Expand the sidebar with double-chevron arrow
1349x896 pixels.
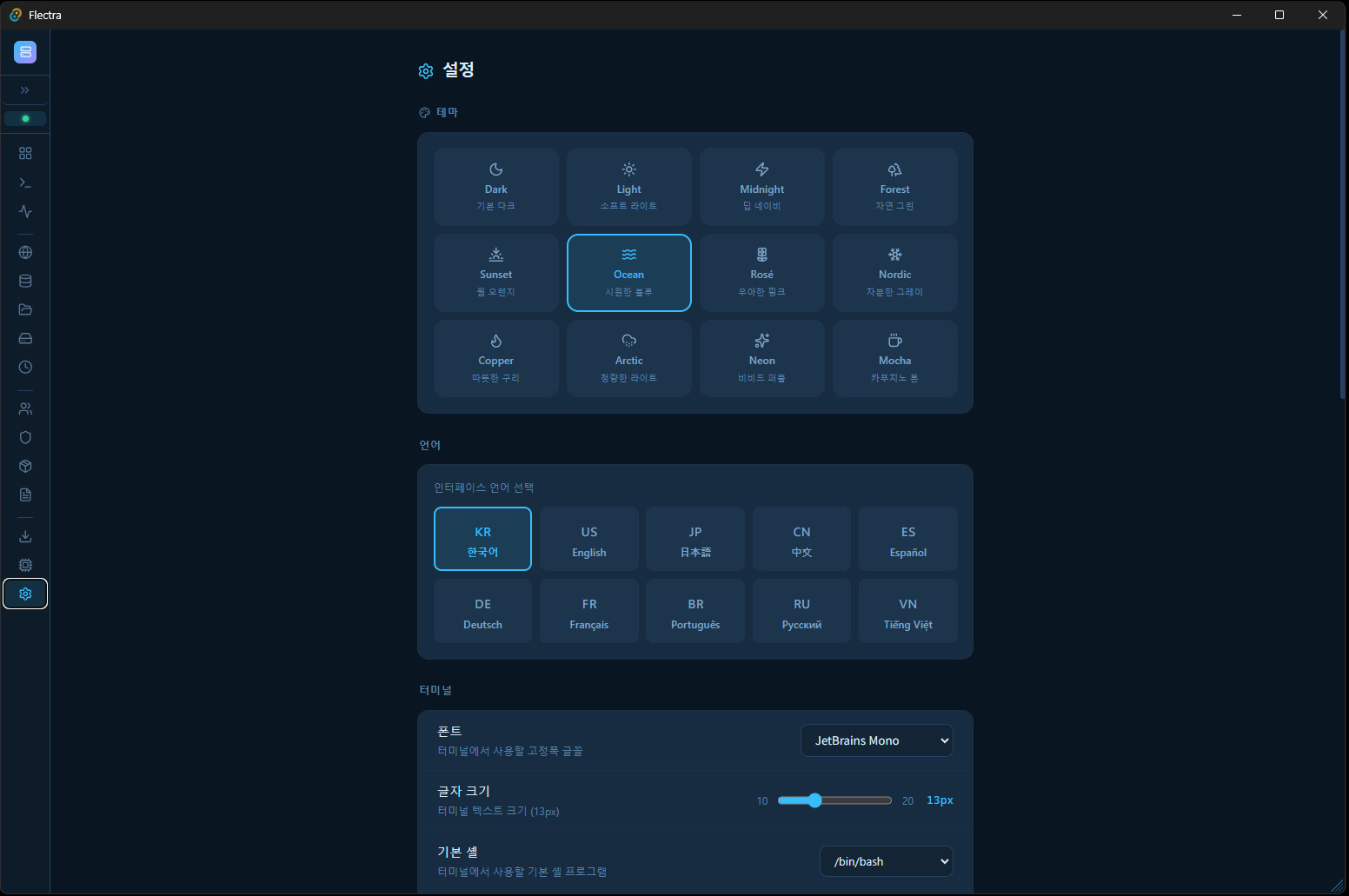click(25, 90)
